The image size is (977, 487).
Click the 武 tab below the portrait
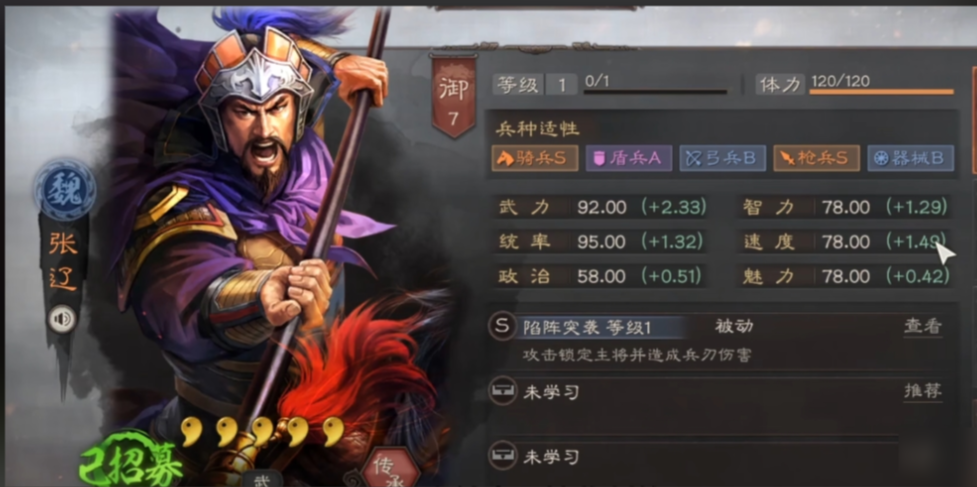262,478
